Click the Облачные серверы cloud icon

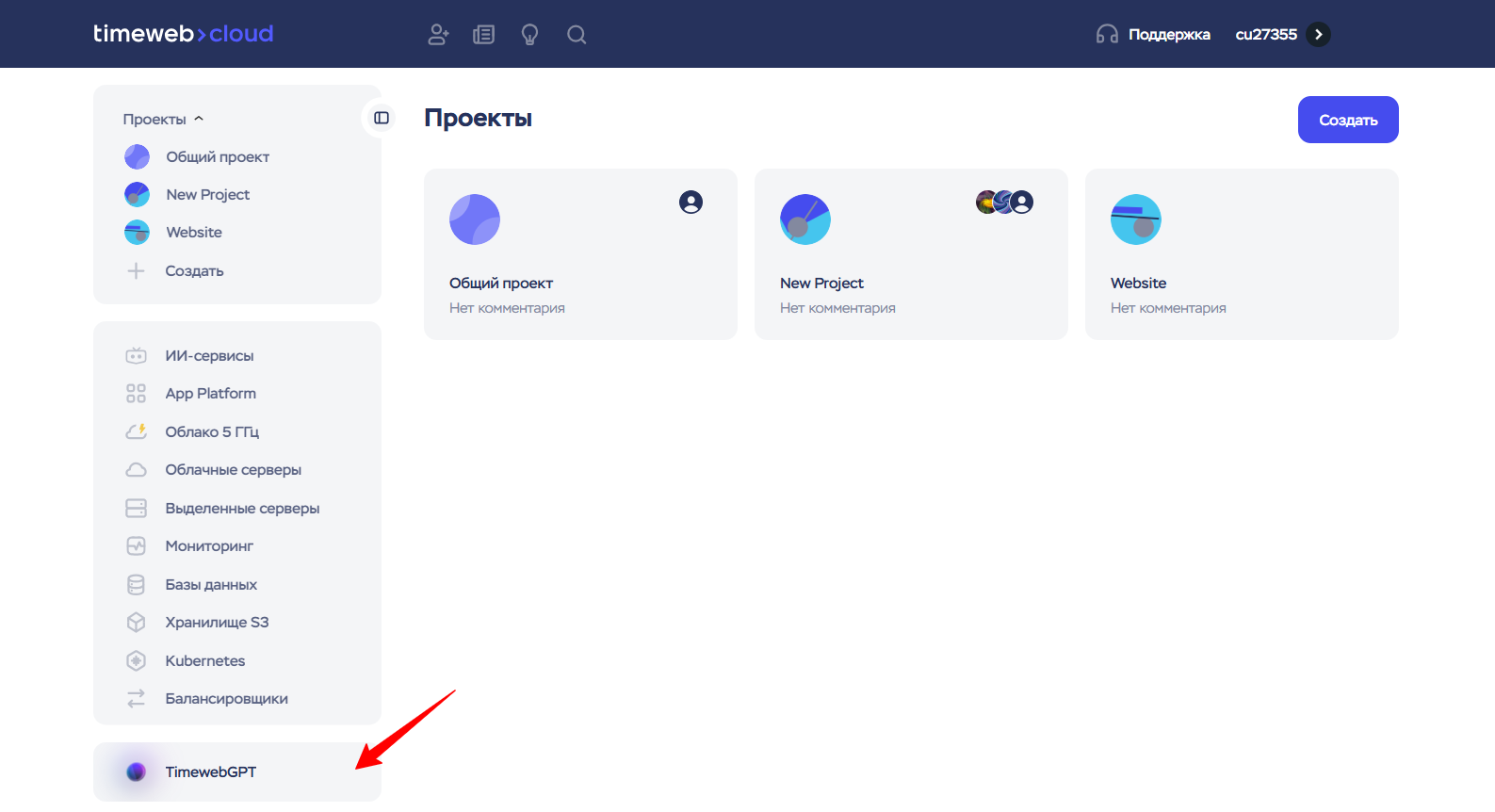click(x=137, y=469)
